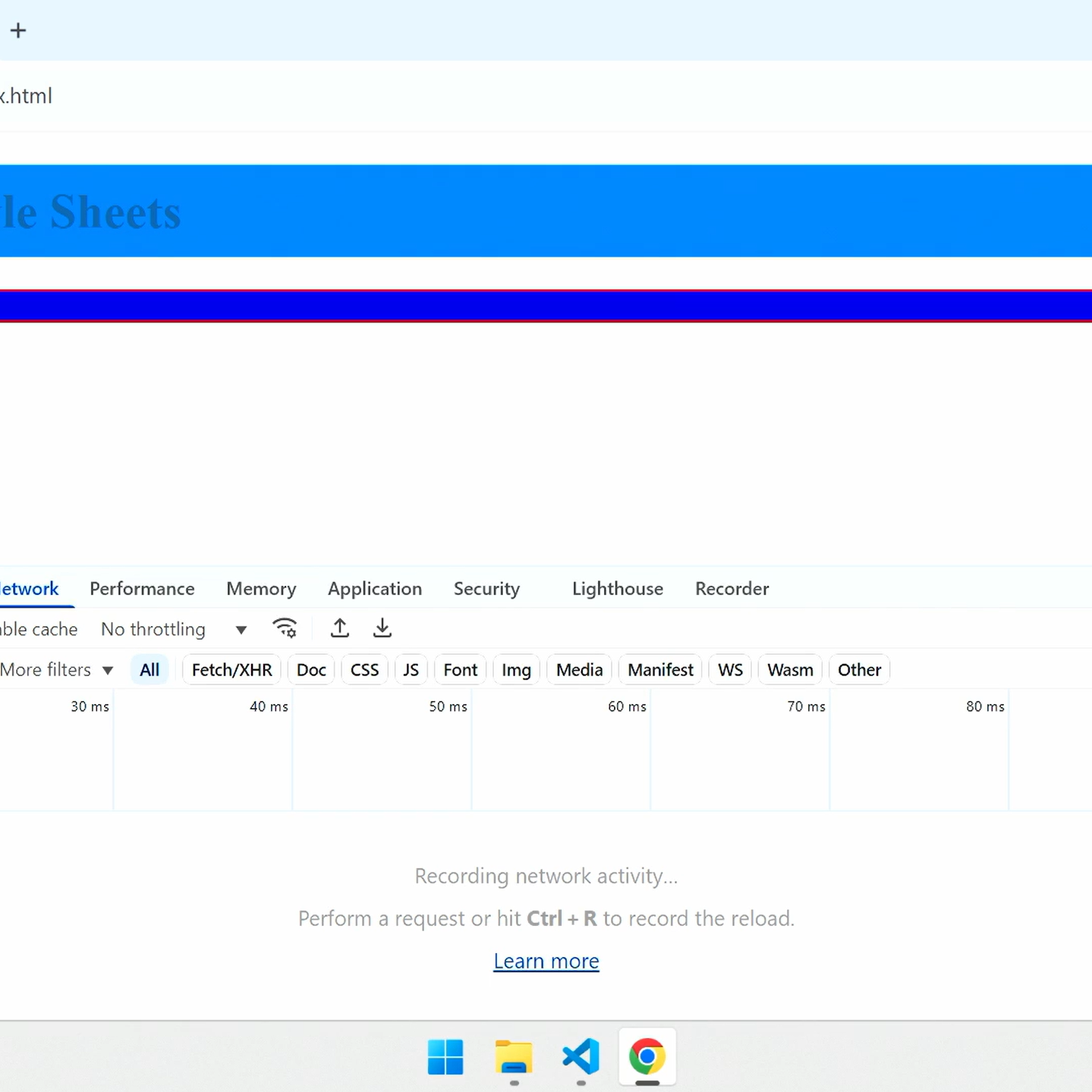
Task: Open the Lighthouse tab
Action: click(x=617, y=589)
